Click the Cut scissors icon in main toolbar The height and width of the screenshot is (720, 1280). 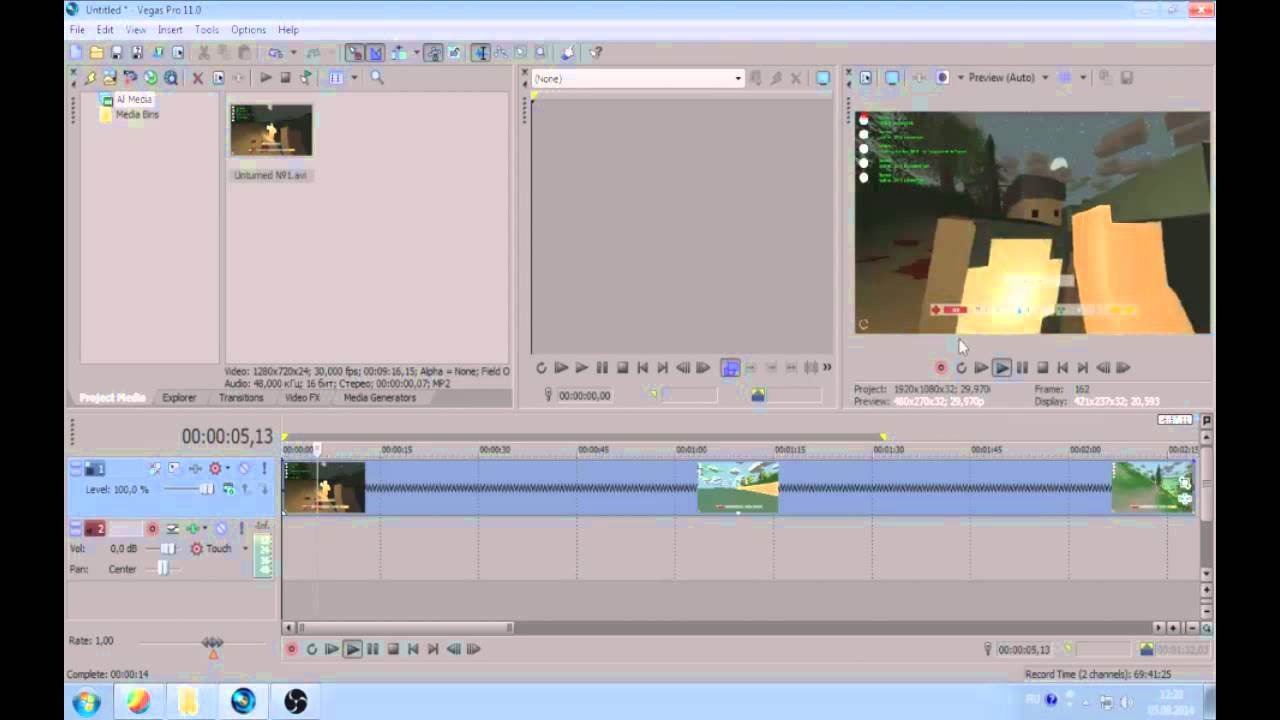[202, 52]
